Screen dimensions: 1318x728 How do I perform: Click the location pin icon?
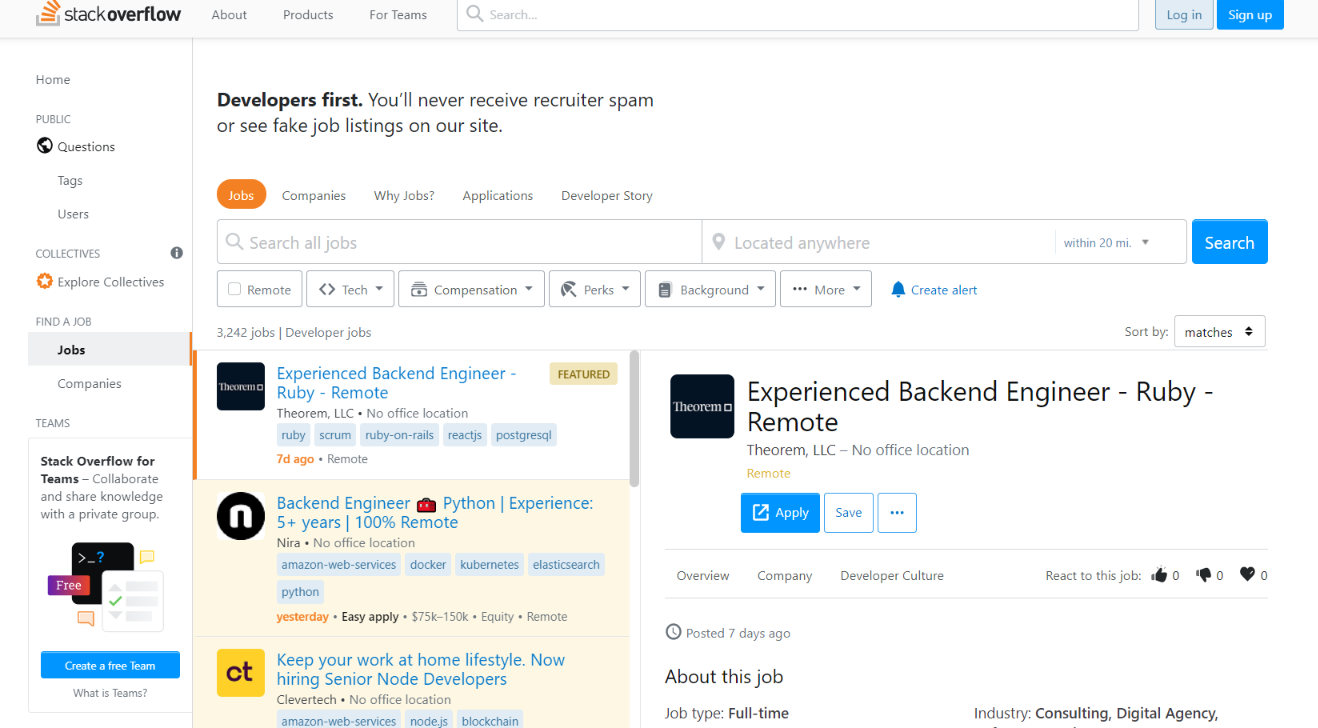click(718, 242)
